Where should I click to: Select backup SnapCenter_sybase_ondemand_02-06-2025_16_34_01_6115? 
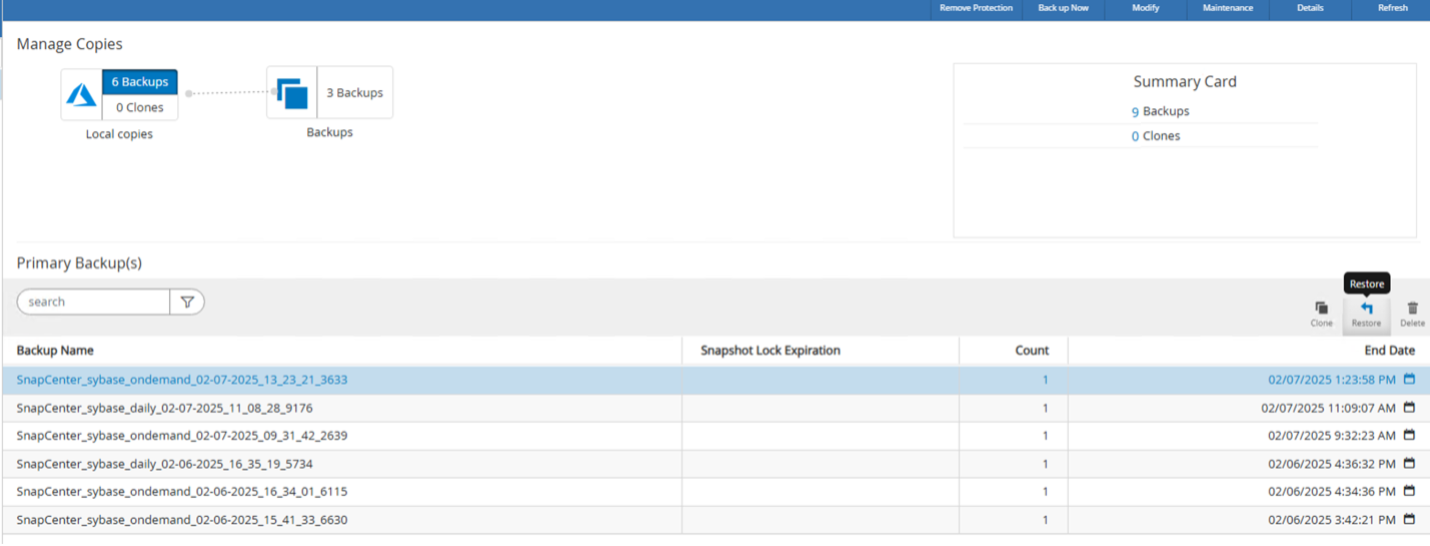tap(182, 492)
